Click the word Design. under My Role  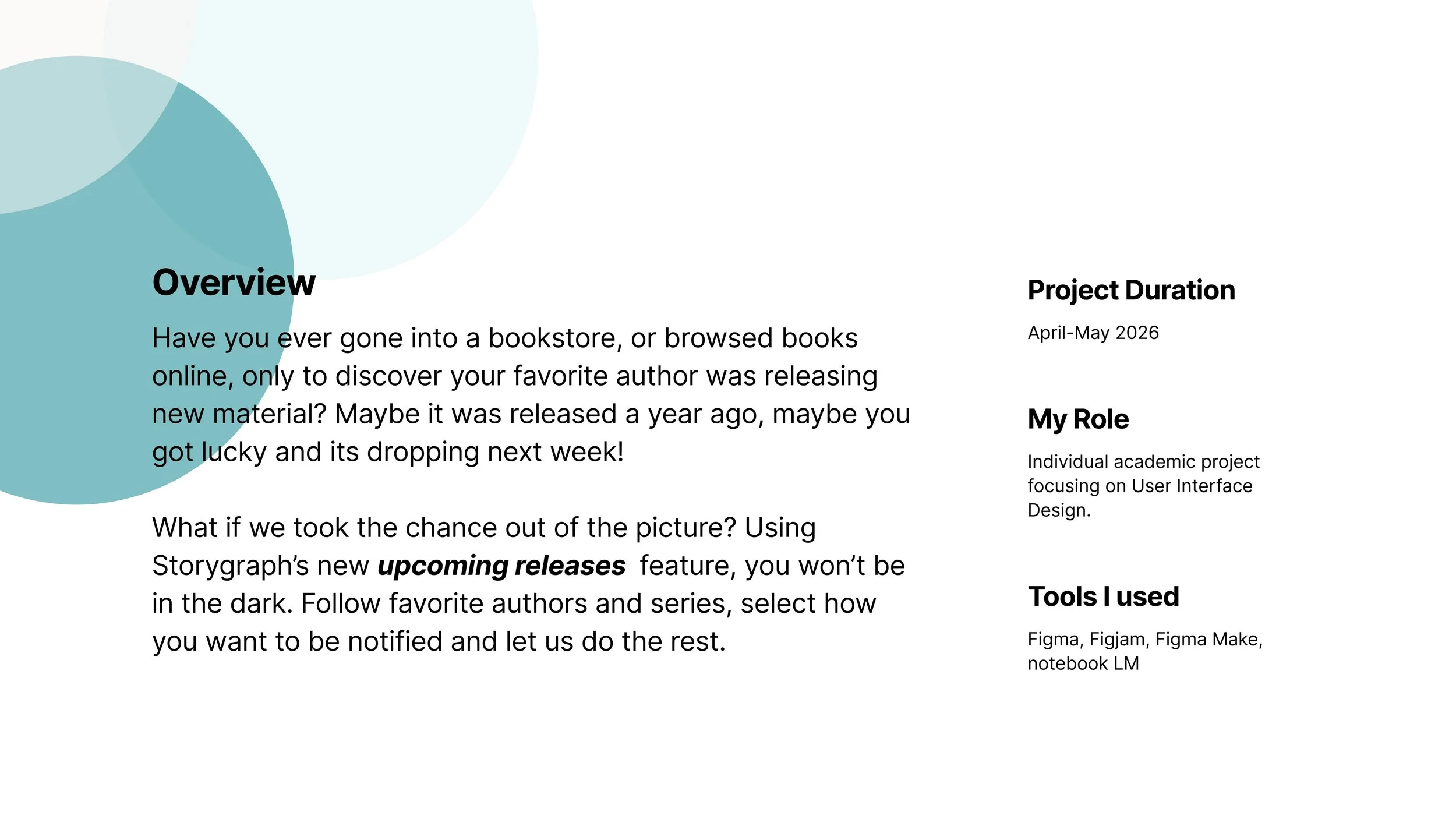point(1059,510)
